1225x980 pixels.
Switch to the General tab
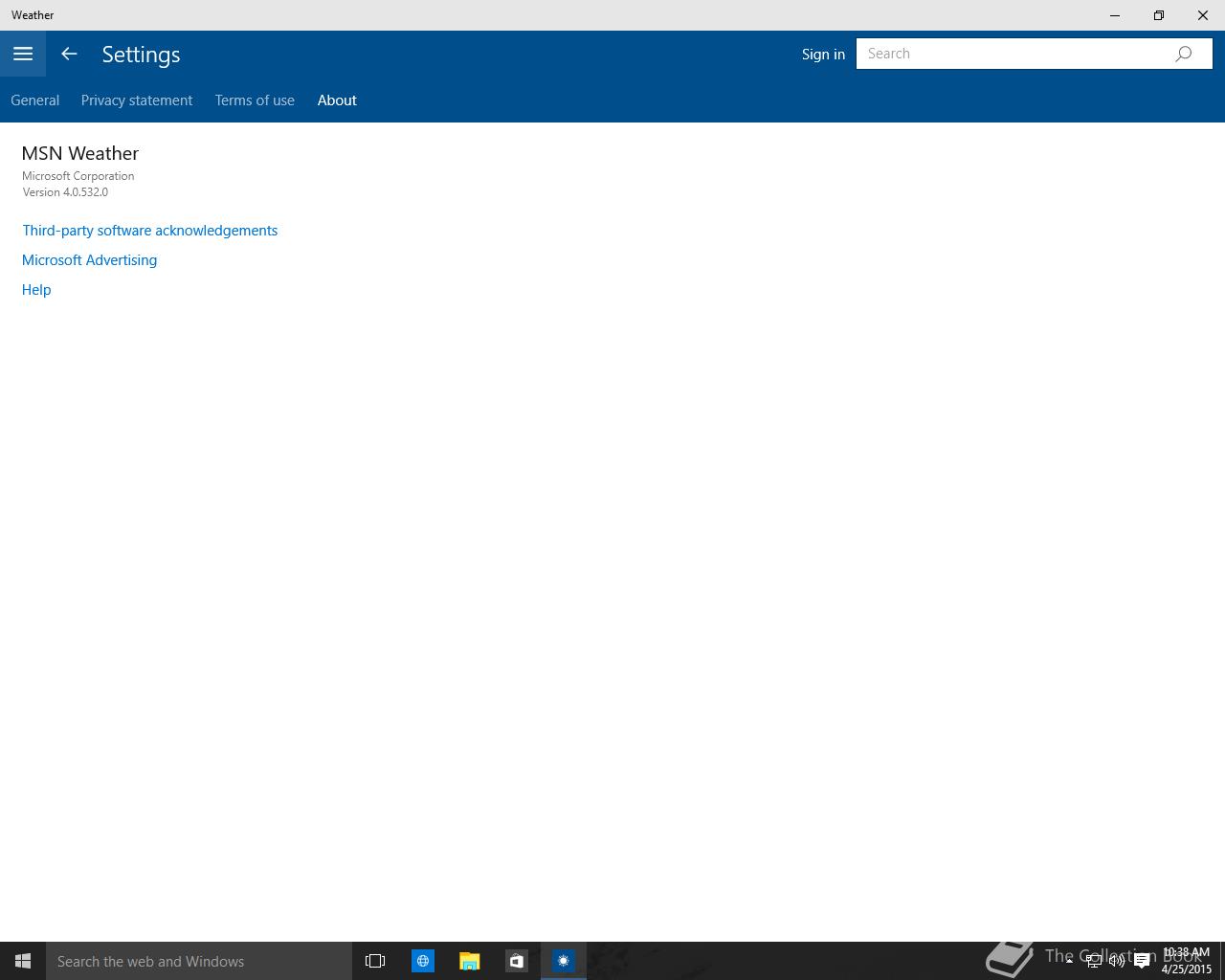[35, 100]
